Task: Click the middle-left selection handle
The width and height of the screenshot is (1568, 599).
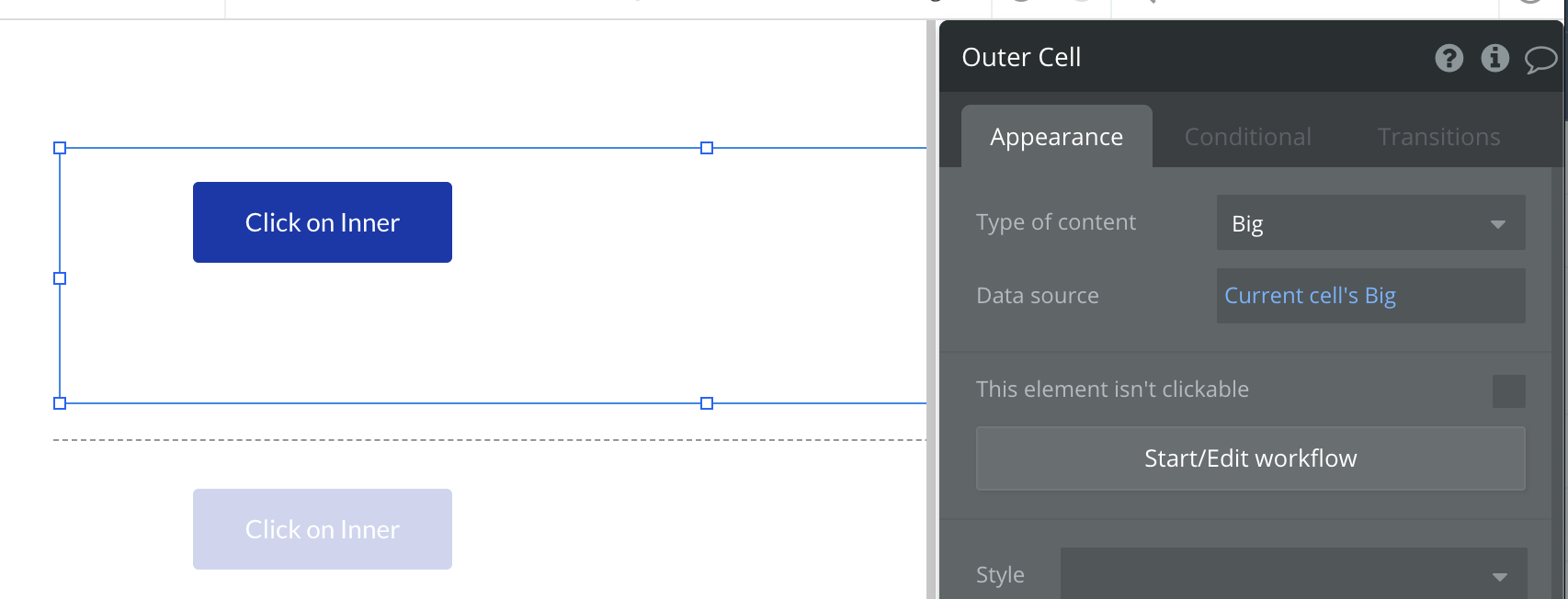Action: [60, 278]
